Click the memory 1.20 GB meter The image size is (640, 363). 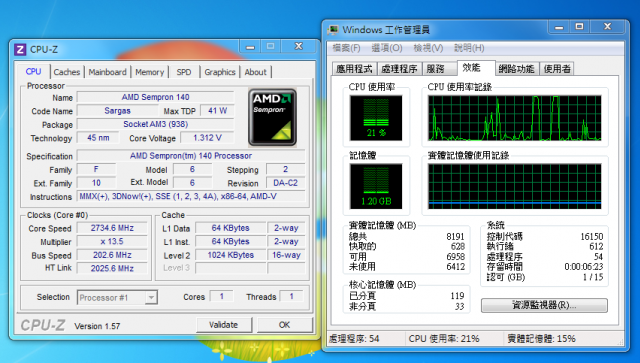[x=376, y=186]
